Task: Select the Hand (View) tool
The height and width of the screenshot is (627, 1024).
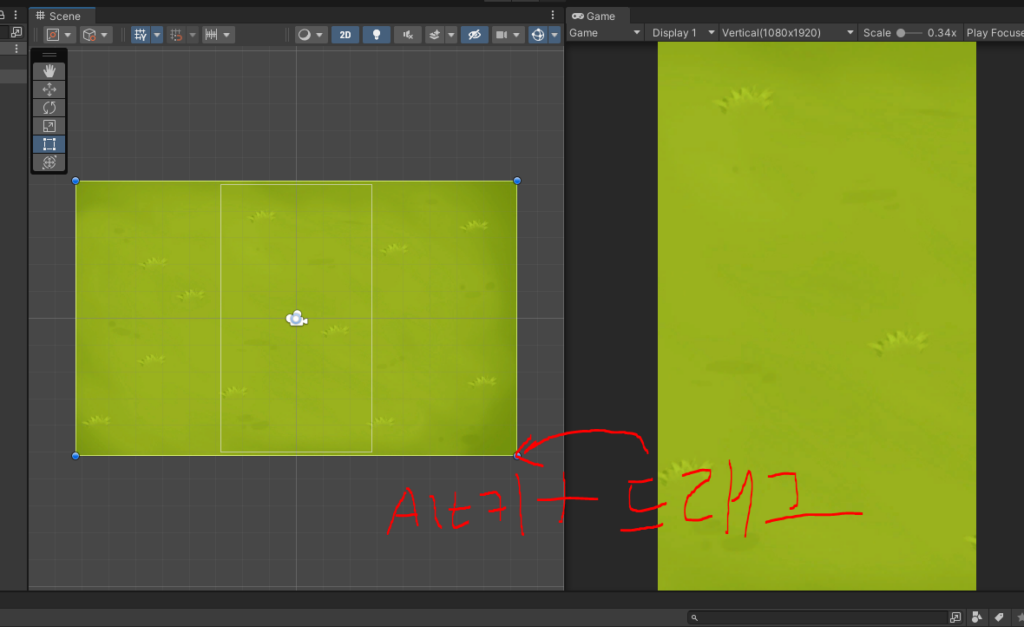Action: [x=49, y=72]
